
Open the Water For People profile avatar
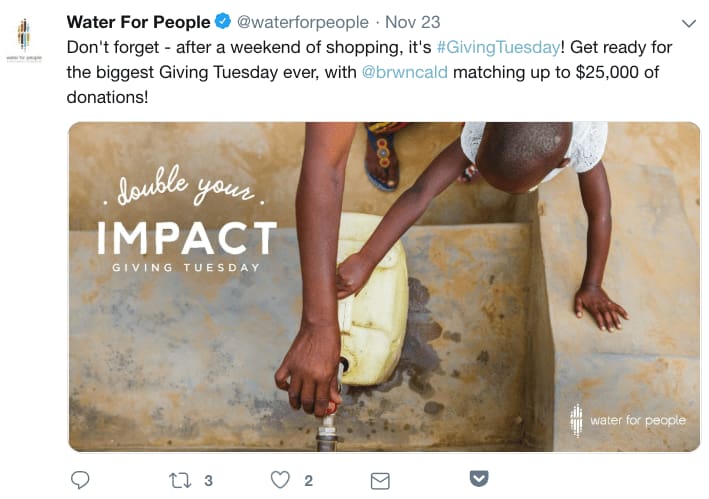coord(24,39)
